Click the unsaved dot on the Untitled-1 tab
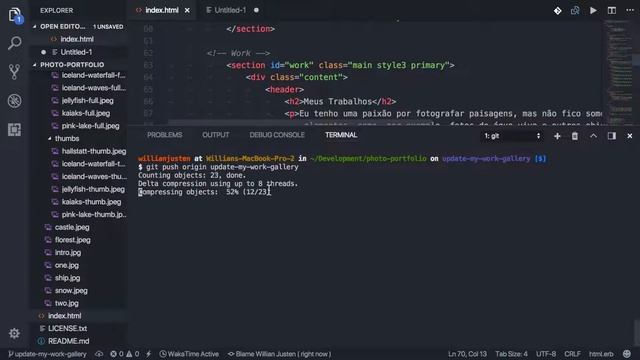The height and width of the screenshot is (360, 640). pos(256,10)
